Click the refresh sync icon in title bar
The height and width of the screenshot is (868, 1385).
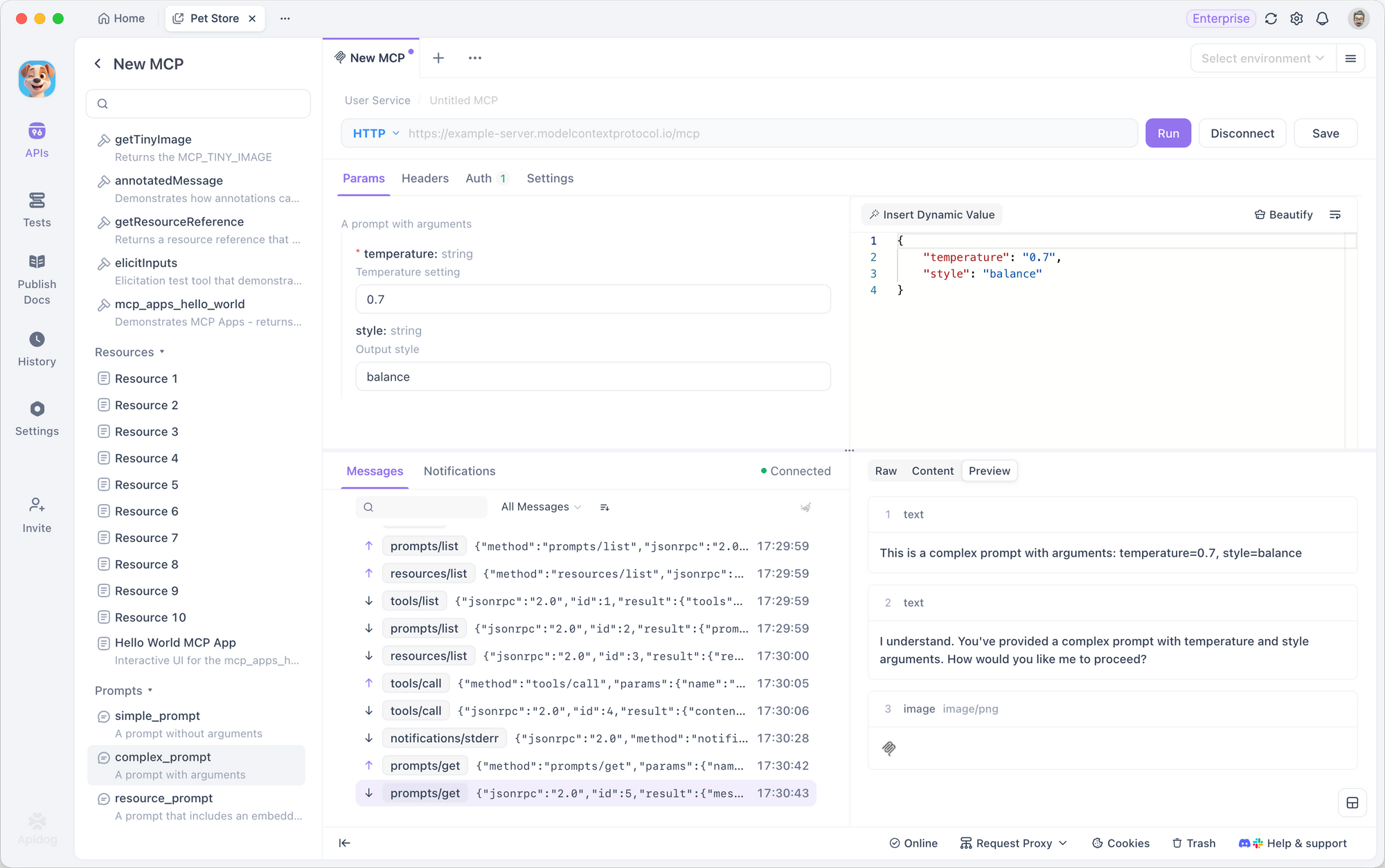[x=1271, y=19]
